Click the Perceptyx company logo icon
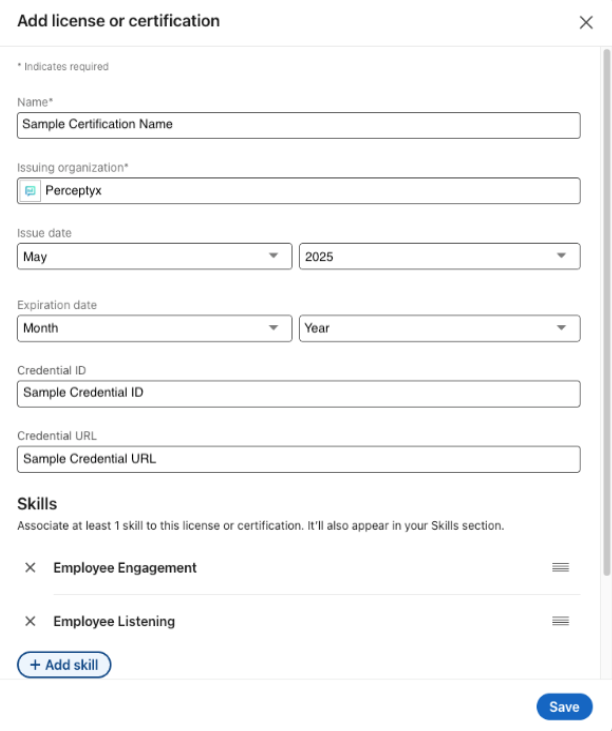The height and width of the screenshot is (731, 612). pyautogui.click(x=30, y=191)
